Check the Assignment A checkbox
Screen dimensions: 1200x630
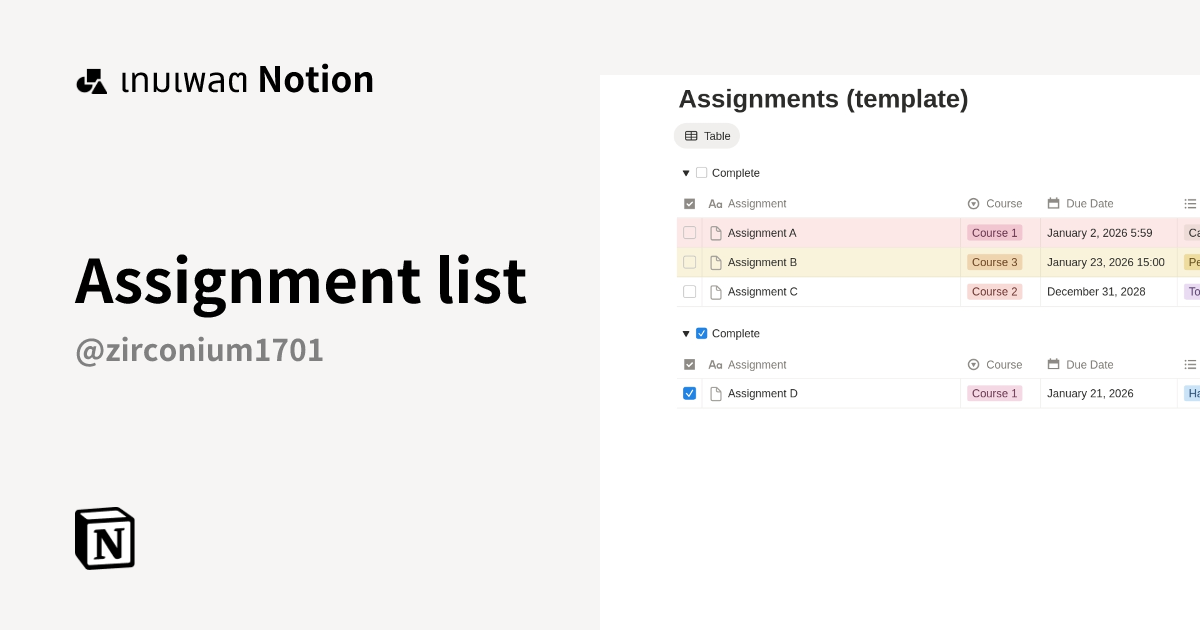(x=689, y=233)
